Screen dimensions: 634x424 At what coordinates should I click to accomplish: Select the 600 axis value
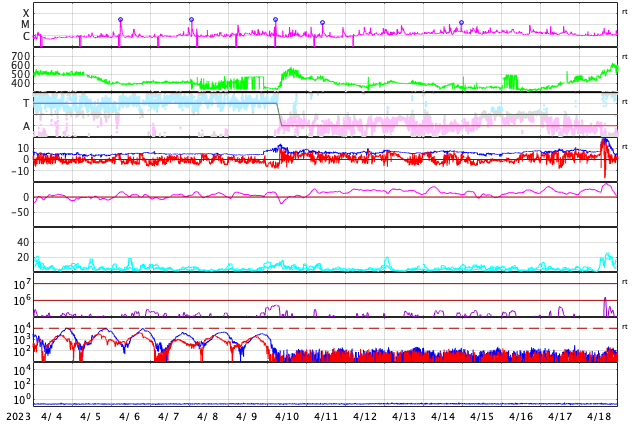(x=21, y=65)
